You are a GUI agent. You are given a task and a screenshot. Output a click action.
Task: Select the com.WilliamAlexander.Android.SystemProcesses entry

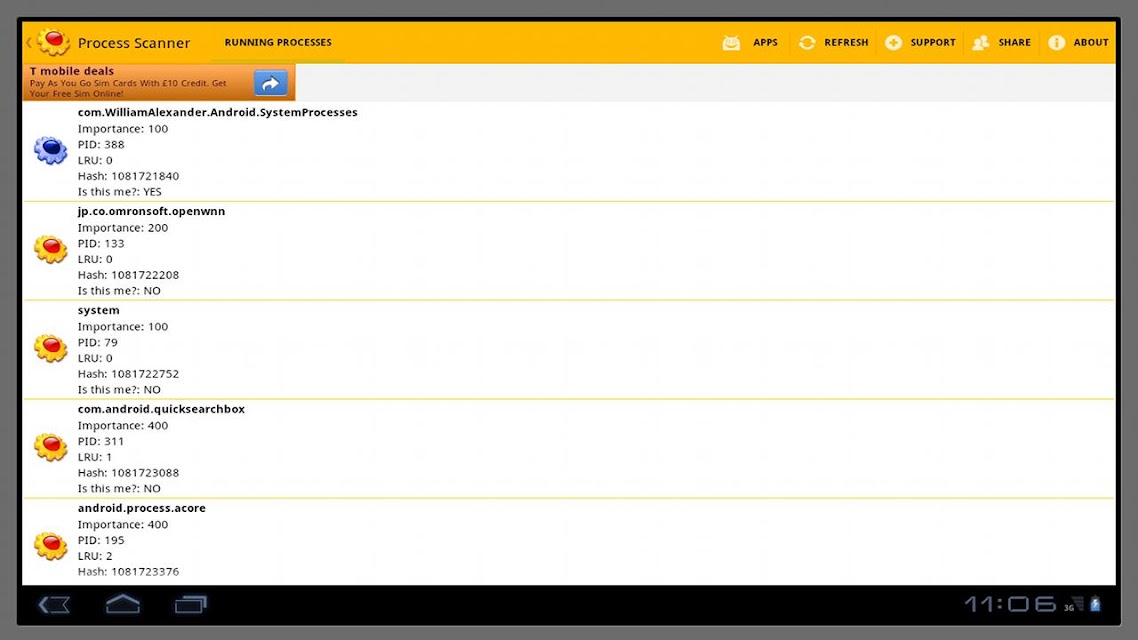point(569,152)
